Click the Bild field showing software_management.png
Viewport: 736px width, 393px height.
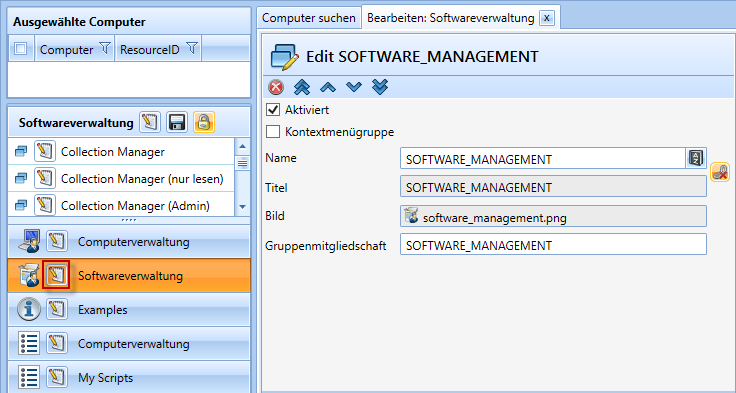(553, 217)
